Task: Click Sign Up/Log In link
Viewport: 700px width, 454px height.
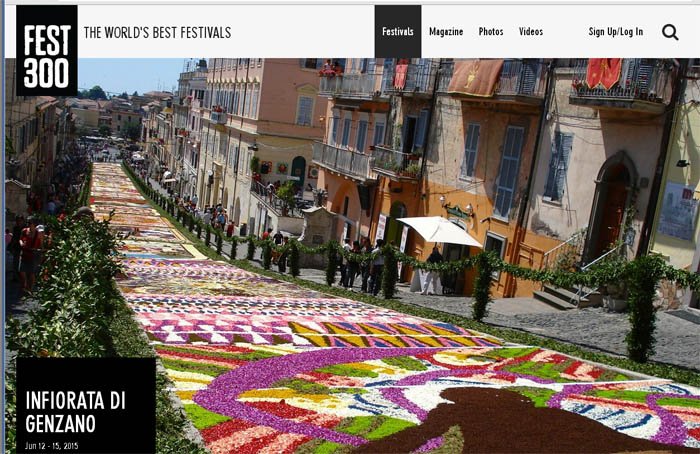Action: 616,32
